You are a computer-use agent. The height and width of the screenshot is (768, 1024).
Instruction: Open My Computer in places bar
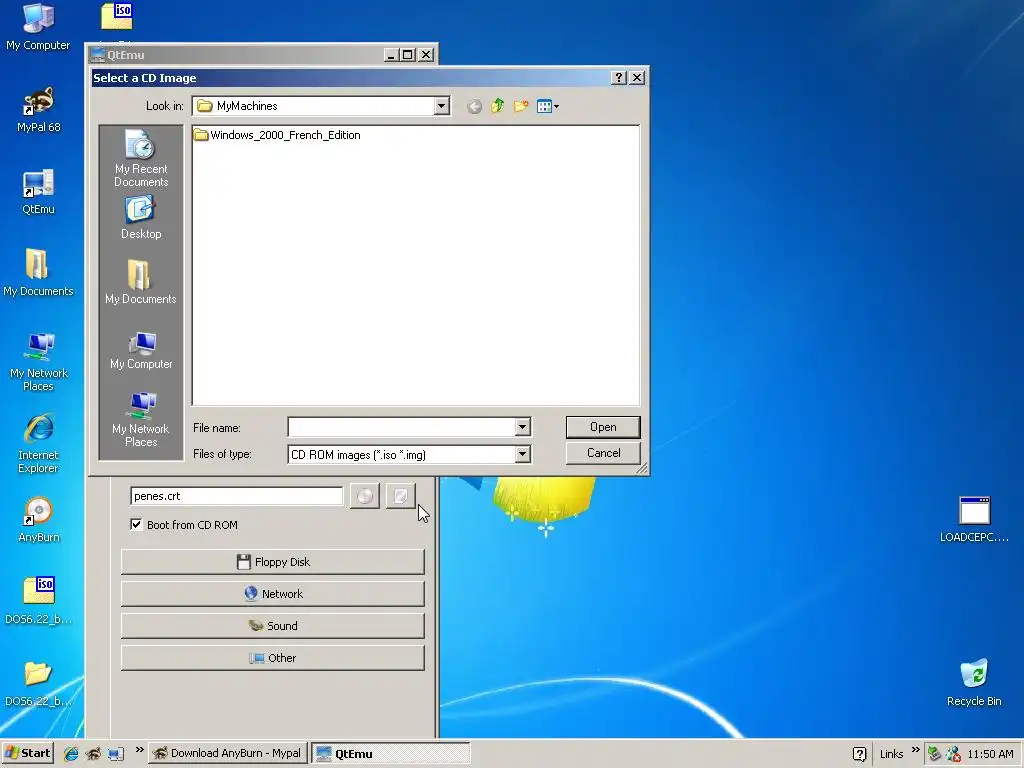[141, 351]
